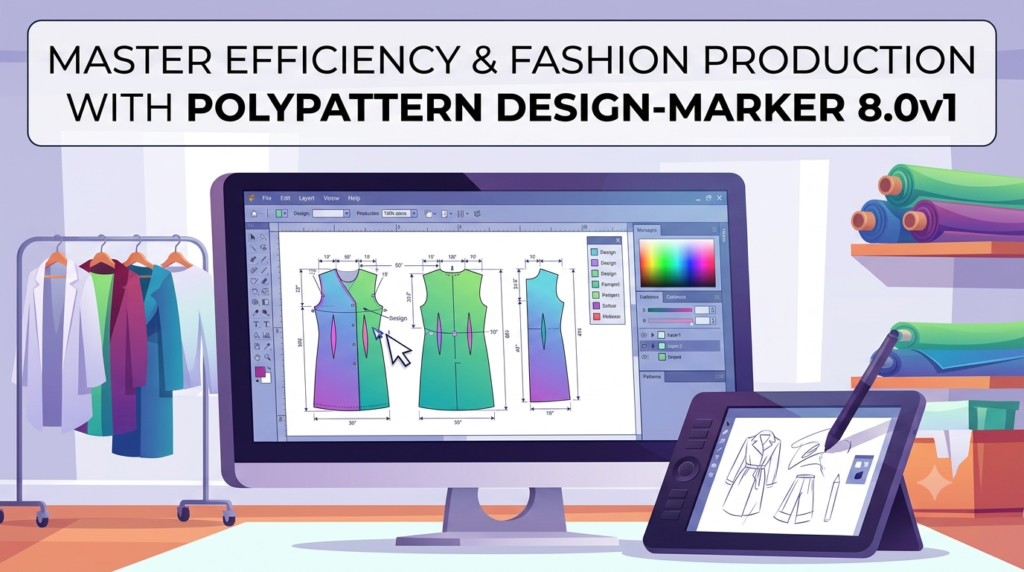The width and height of the screenshot is (1024, 572).
Task: Click the white background color swatch
Action: click(x=267, y=379)
